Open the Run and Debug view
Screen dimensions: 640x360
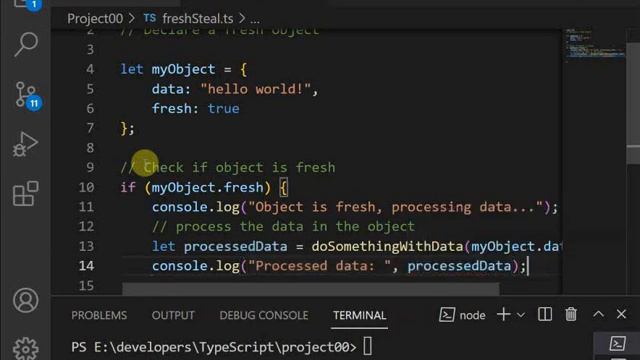pos(25,144)
